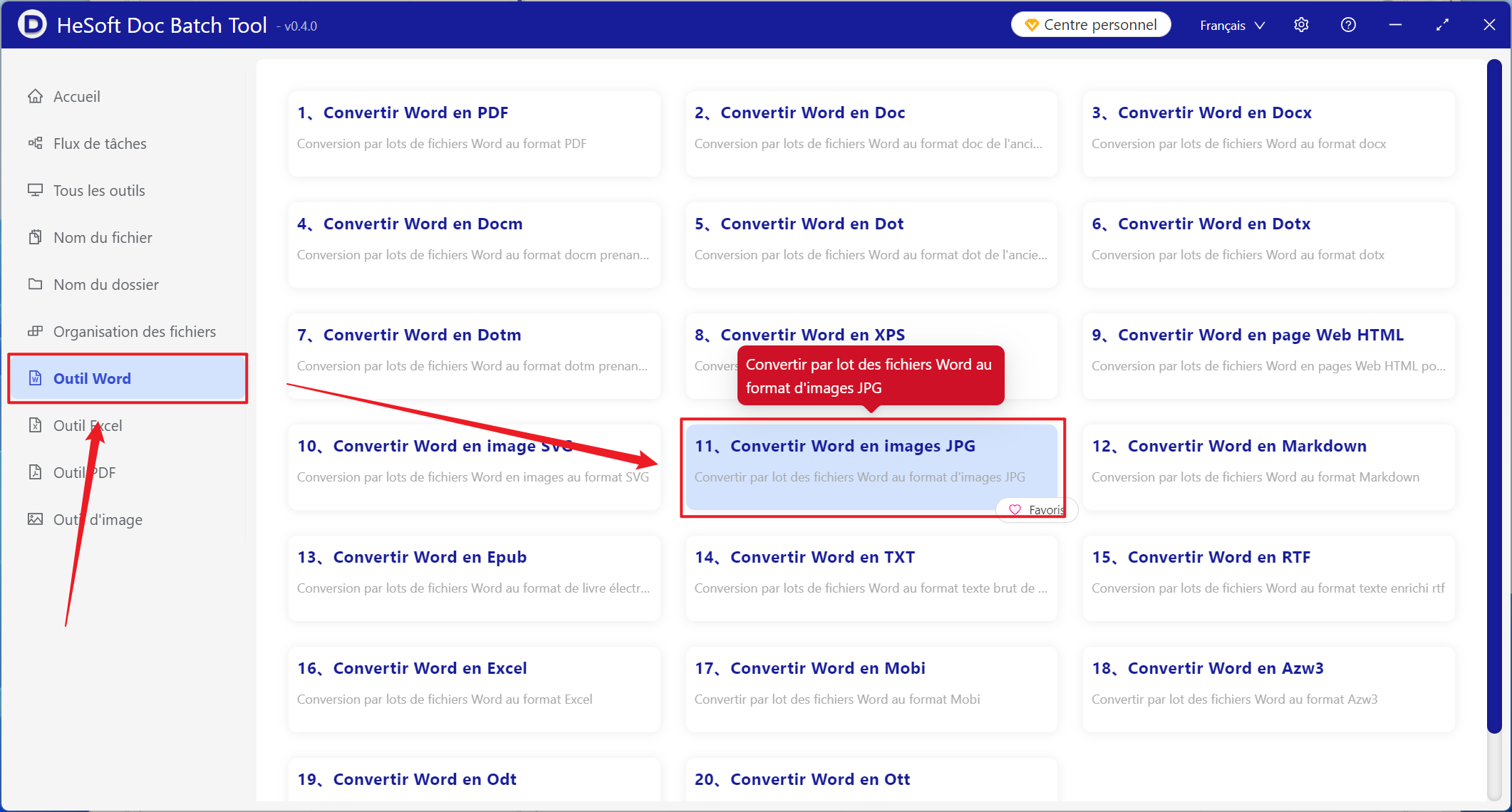
Task: Close the HeSoft Doc Batch Tool window
Action: click(1489, 25)
